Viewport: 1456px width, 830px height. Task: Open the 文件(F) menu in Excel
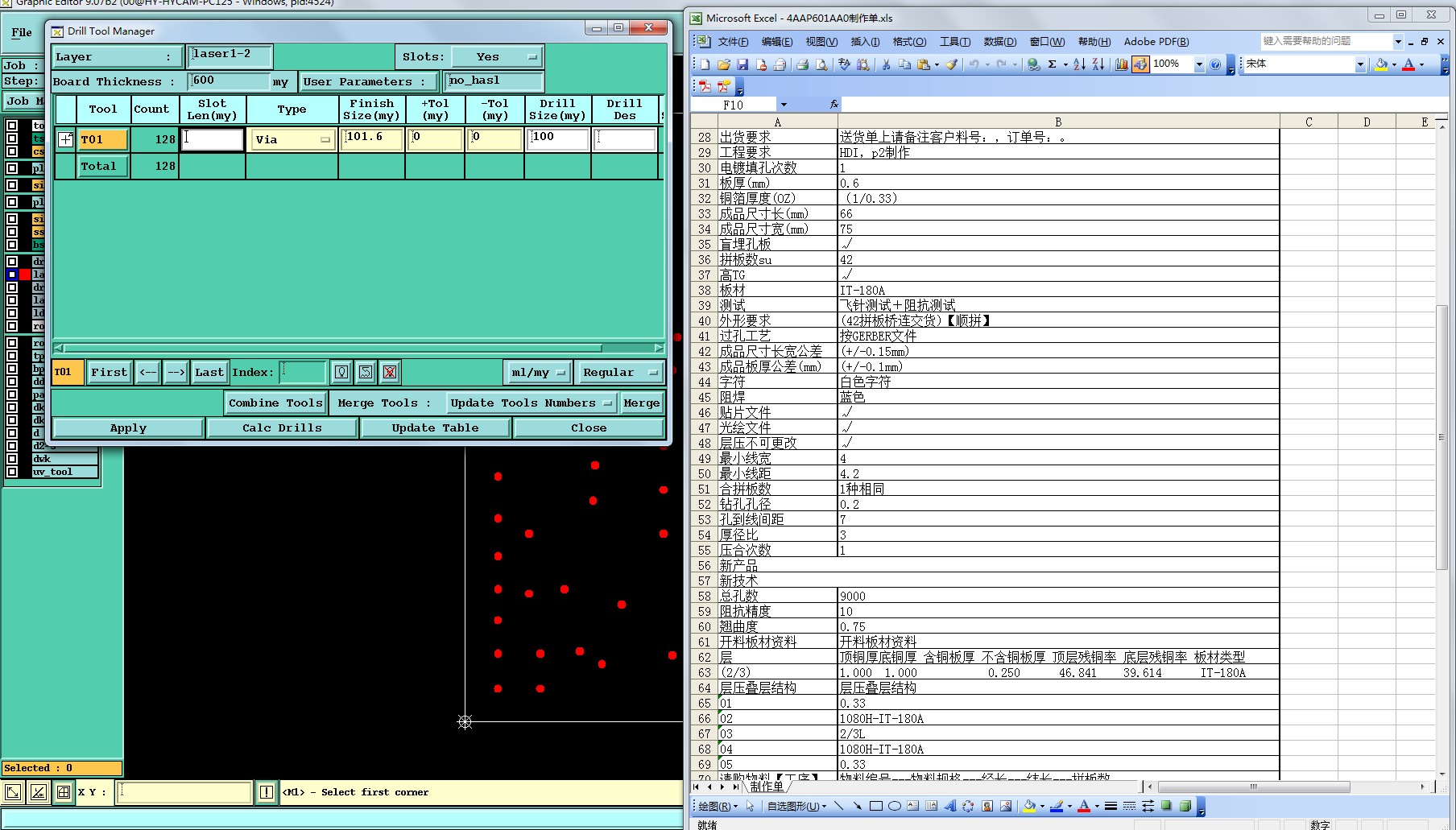tap(733, 42)
